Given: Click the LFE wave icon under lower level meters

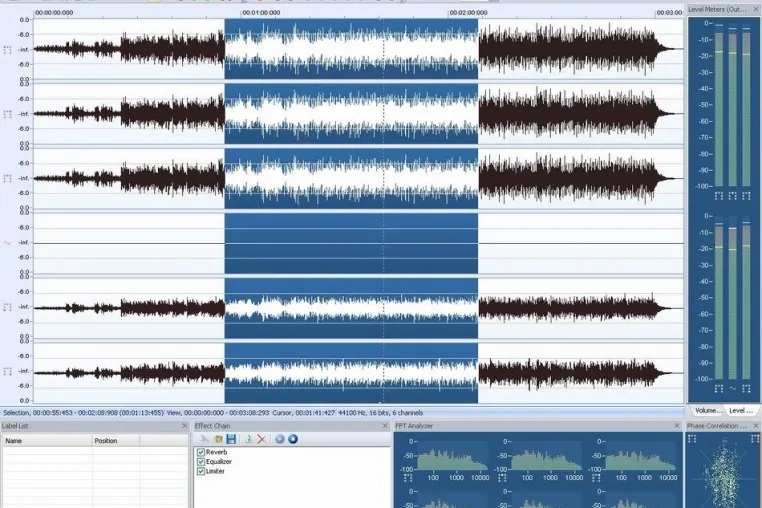Looking at the screenshot, I should pyautogui.click(x=732, y=388).
